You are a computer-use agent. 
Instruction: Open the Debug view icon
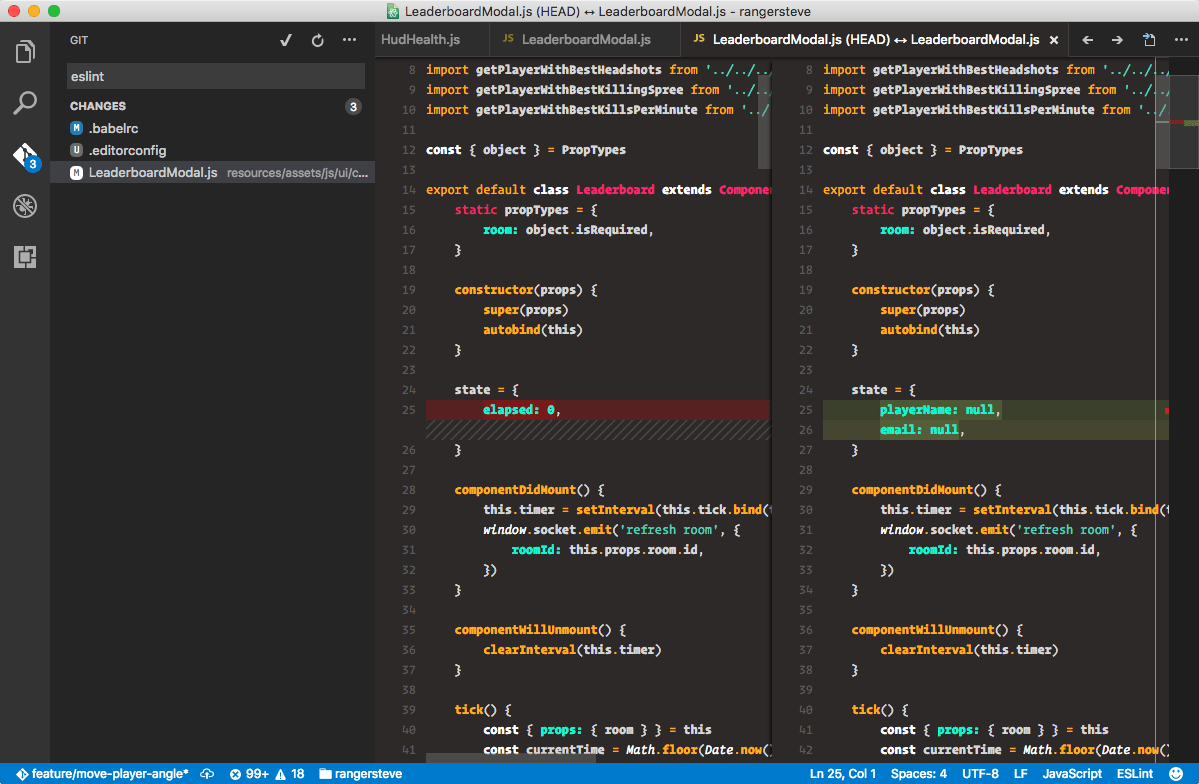[25, 206]
